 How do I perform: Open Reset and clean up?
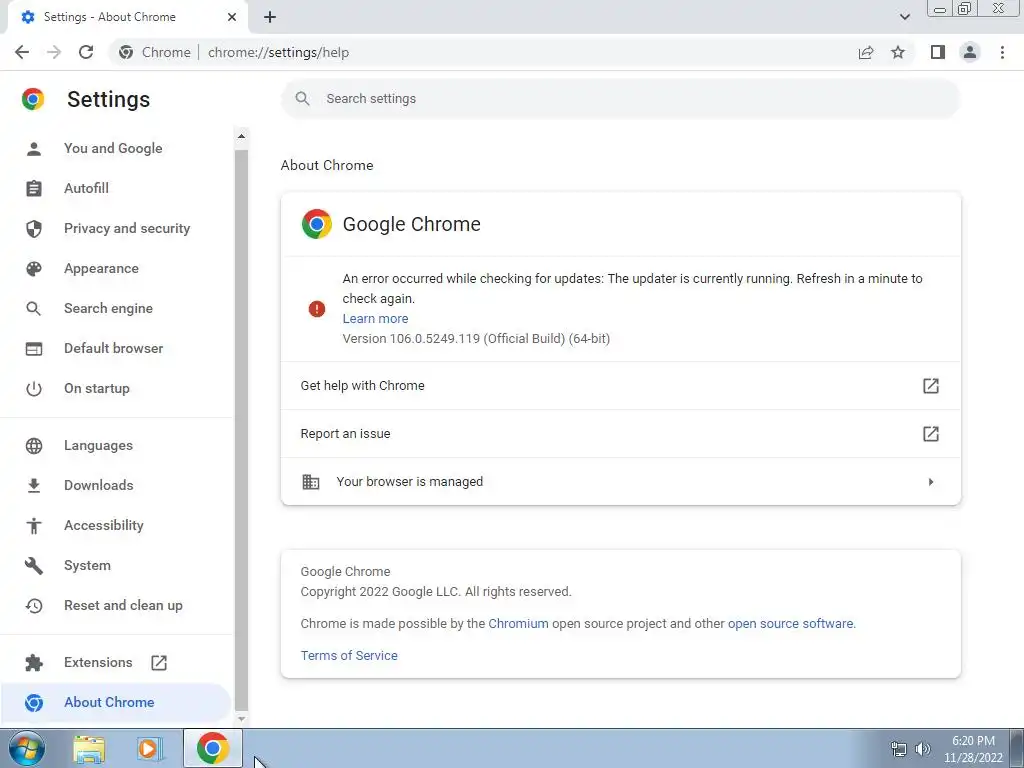(x=116, y=605)
